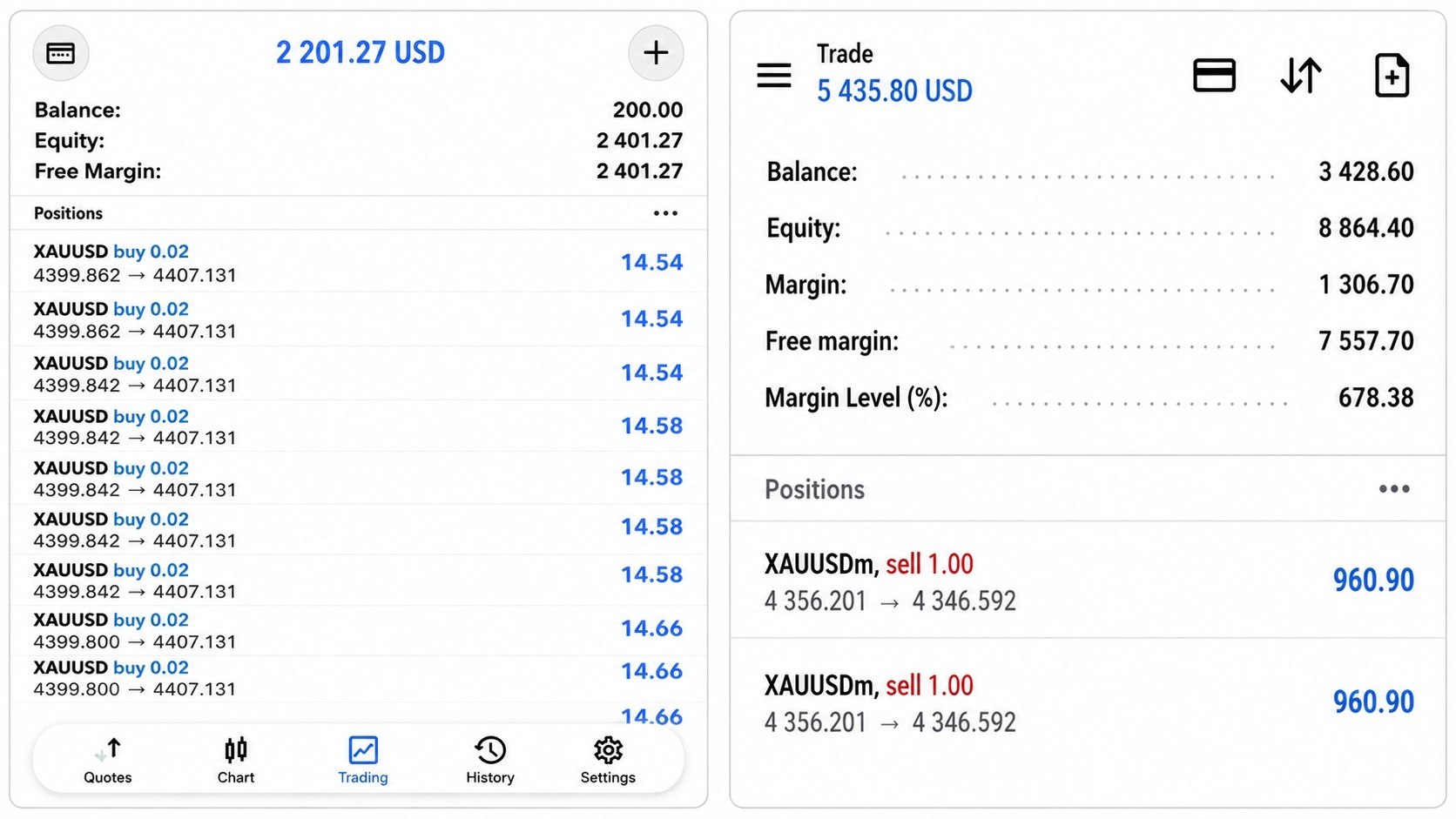Select the first XAUUSDm sell 1.00 position
The width and height of the screenshot is (1456, 819).
(1088, 581)
